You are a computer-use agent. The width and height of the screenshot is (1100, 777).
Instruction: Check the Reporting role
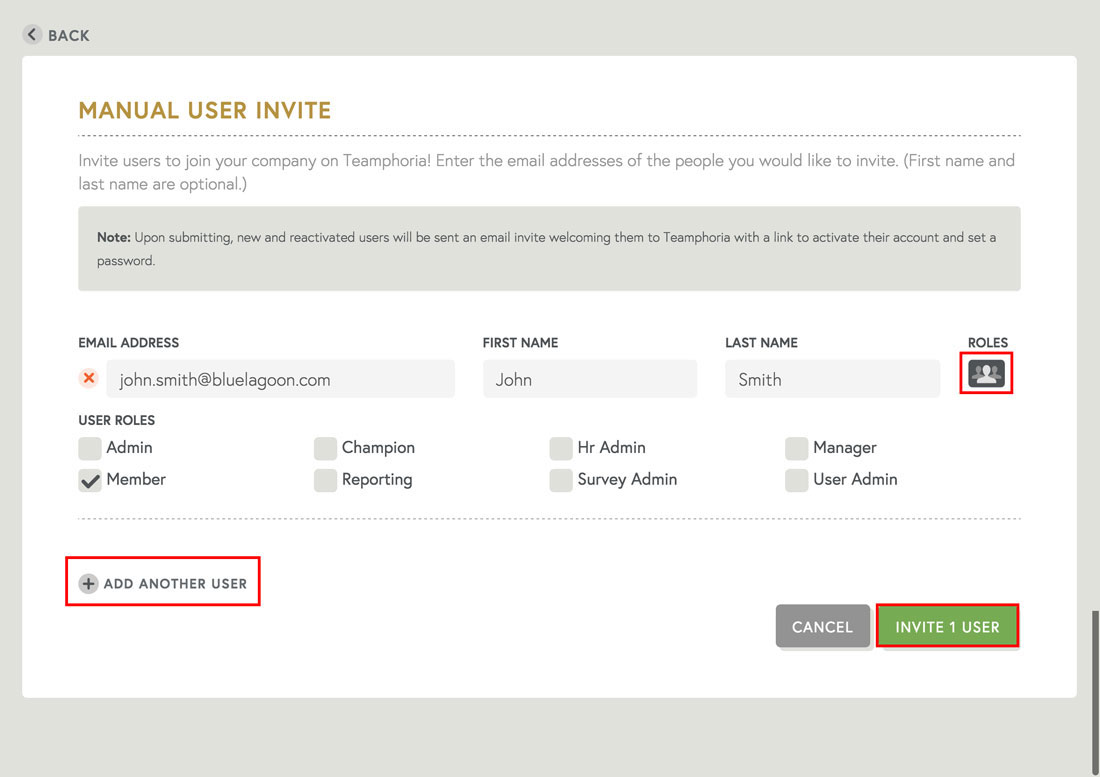325,480
